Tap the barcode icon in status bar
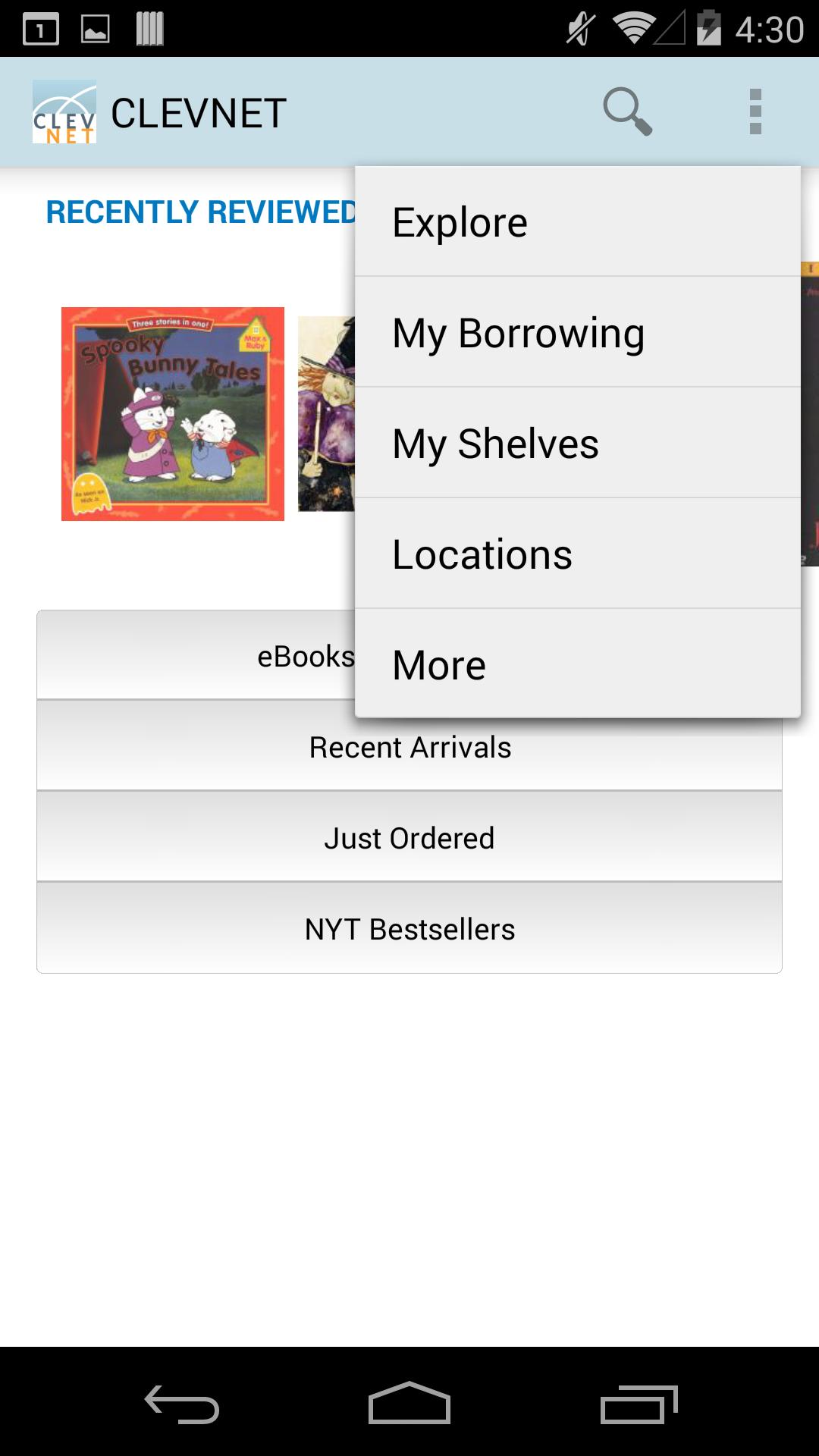Viewport: 819px width, 1456px height. (149, 29)
